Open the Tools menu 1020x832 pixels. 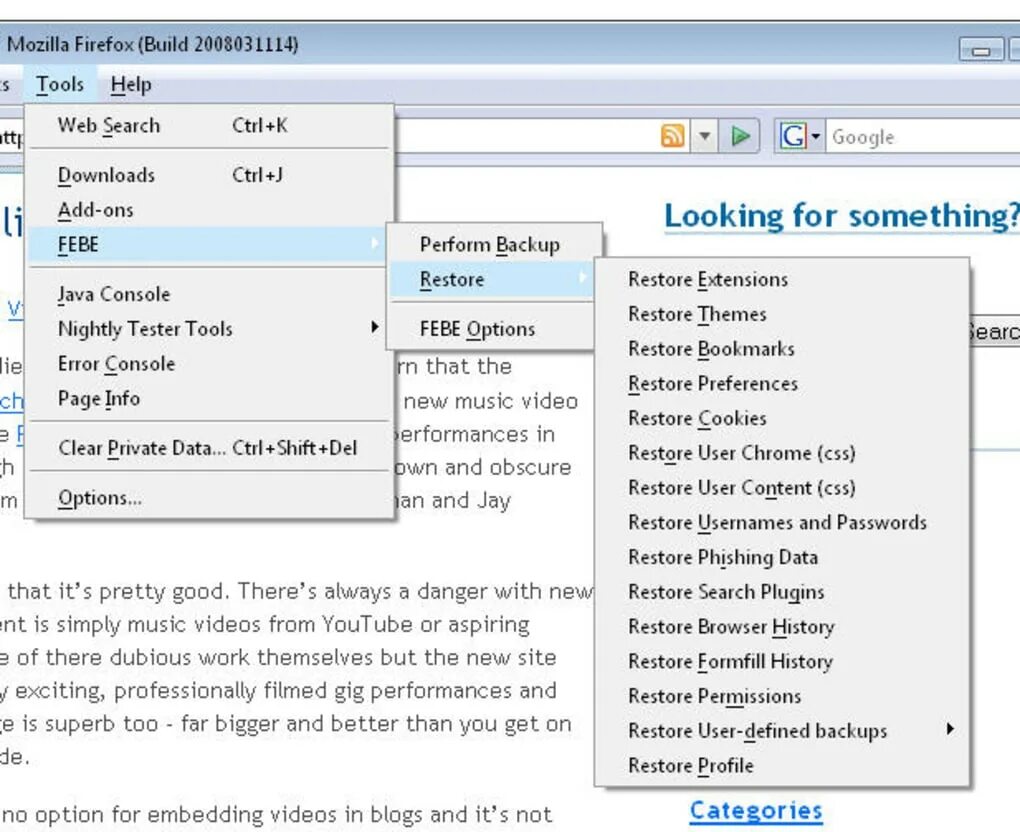(60, 85)
